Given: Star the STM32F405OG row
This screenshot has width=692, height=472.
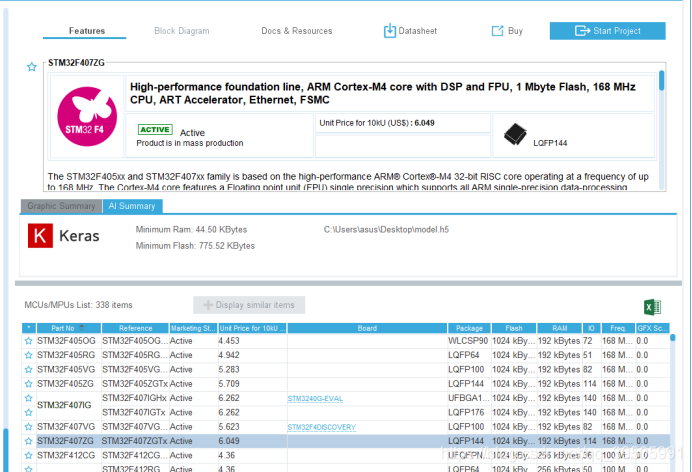Looking at the screenshot, I should pos(29,341).
